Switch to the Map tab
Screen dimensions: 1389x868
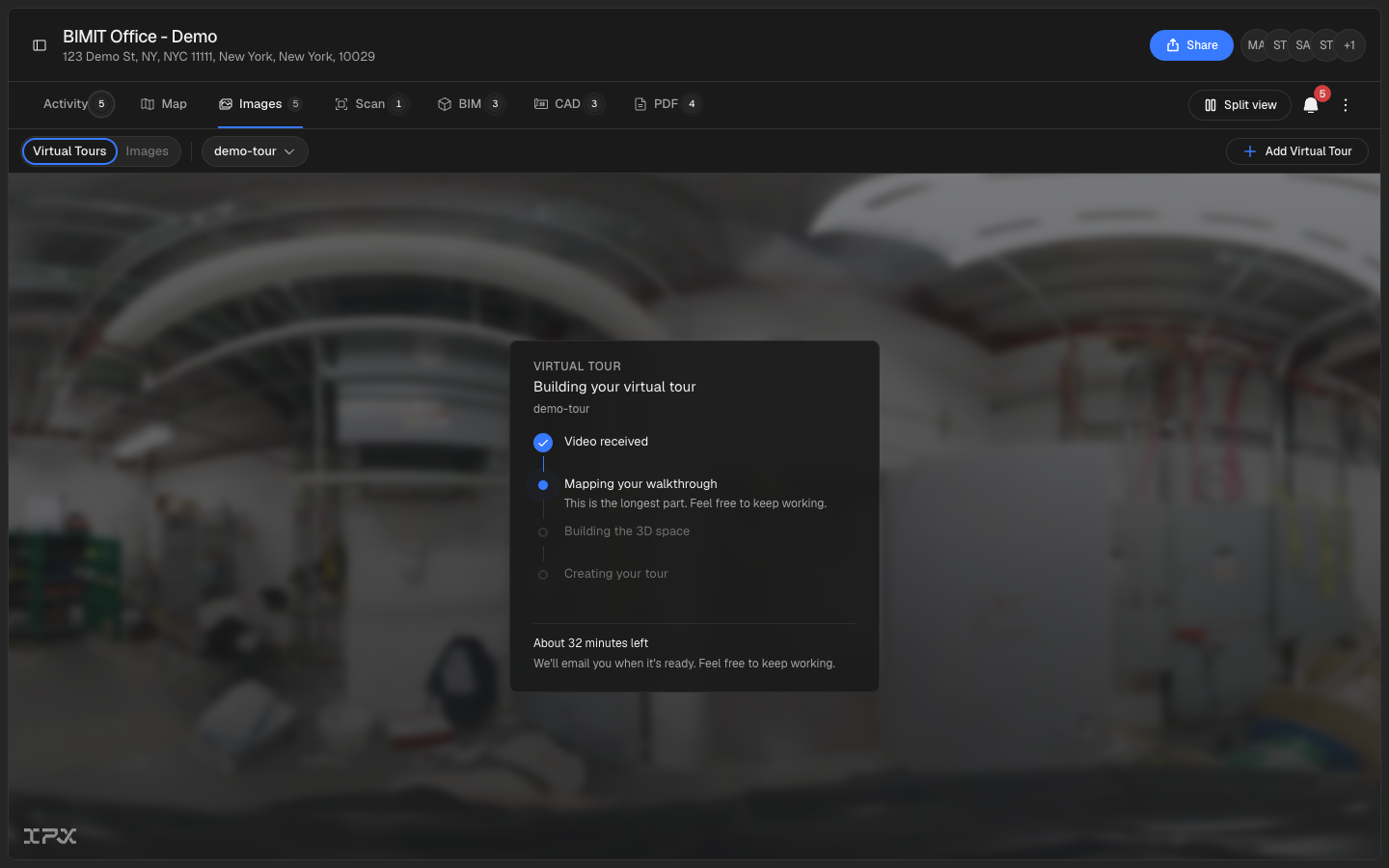(164, 104)
